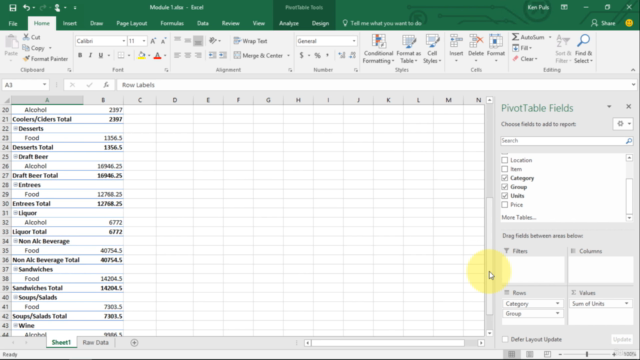Click the Format cells icon
This screenshot has height=360, width=640.
[496, 42]
